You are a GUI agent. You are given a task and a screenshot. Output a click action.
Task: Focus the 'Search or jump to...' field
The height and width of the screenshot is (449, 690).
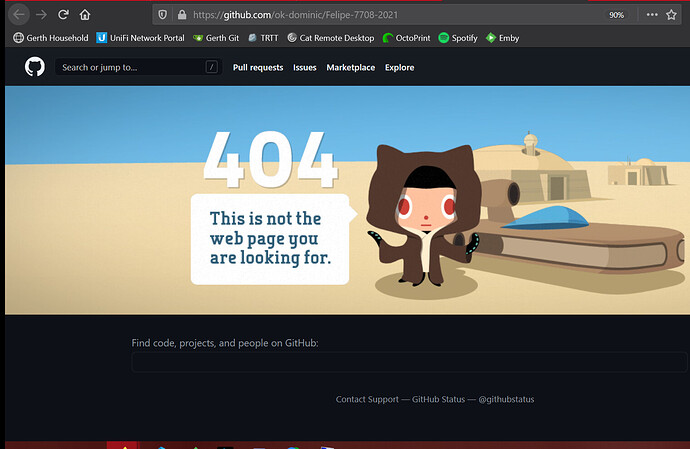pyautogui.click(x=138, y=67)
